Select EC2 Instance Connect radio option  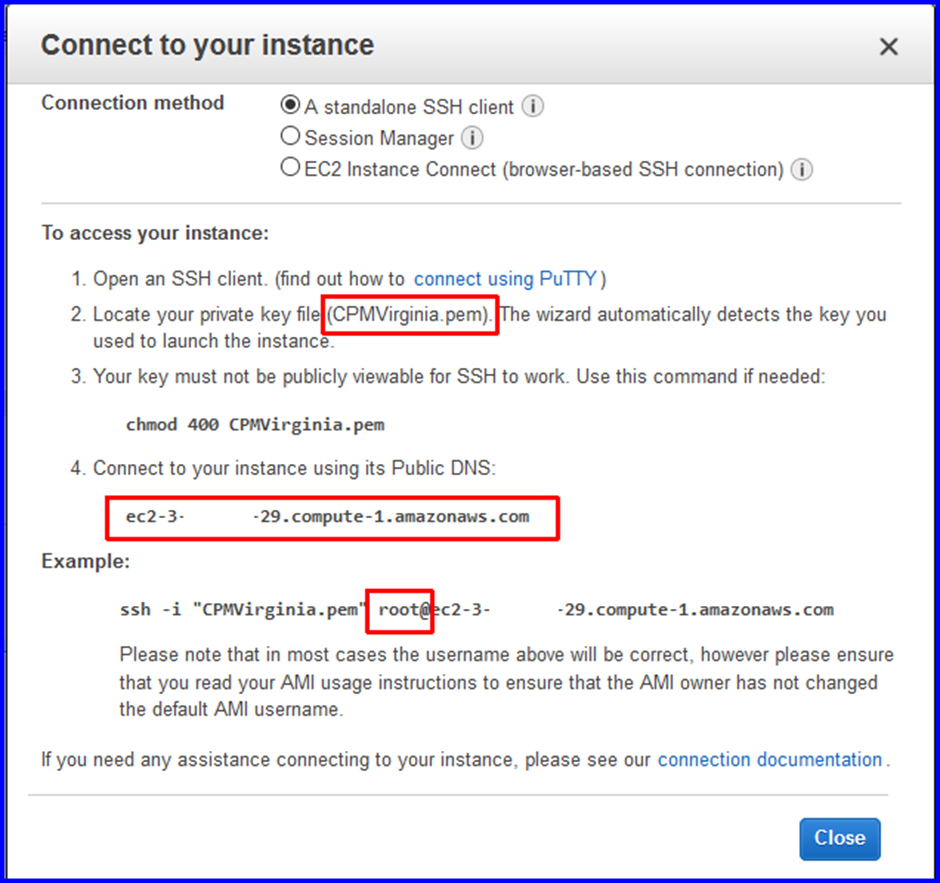(290, 169)
